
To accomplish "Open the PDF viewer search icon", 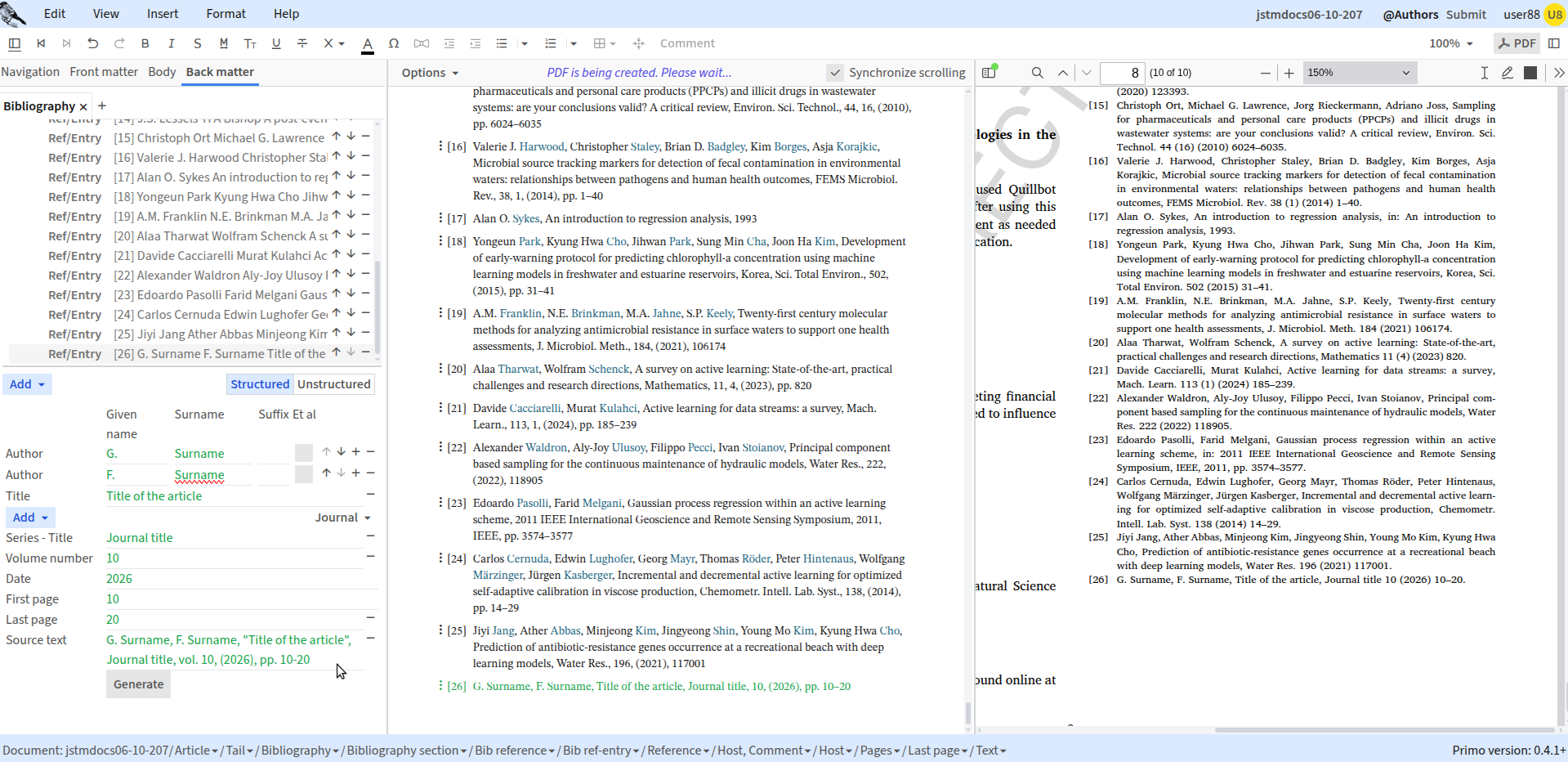I will [x=1038, y=73].
